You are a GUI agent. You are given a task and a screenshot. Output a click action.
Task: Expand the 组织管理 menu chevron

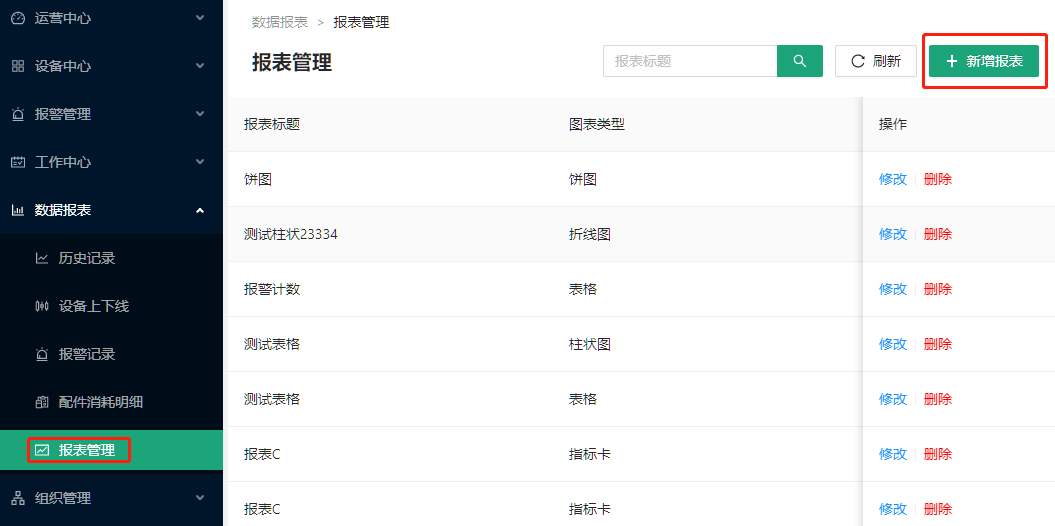200,498
